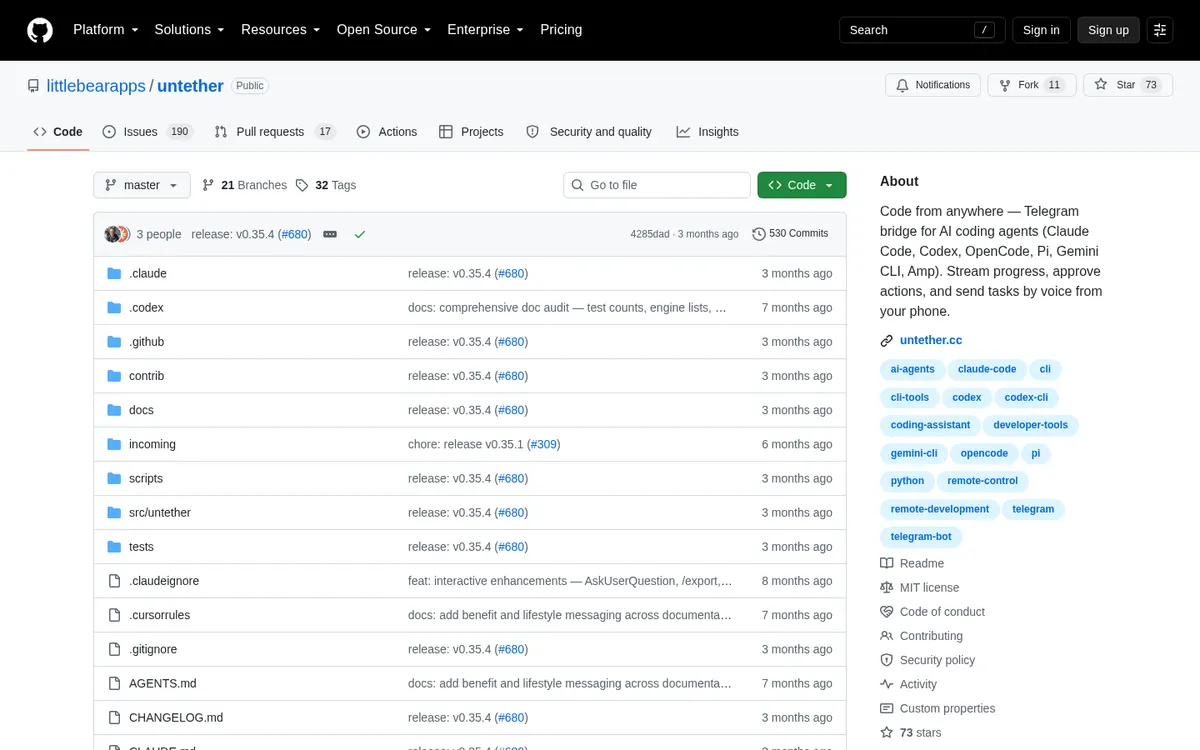Click the .claude folder icon
The image size is (1200, 750).
pyautogui.click(x=114, y=274)
